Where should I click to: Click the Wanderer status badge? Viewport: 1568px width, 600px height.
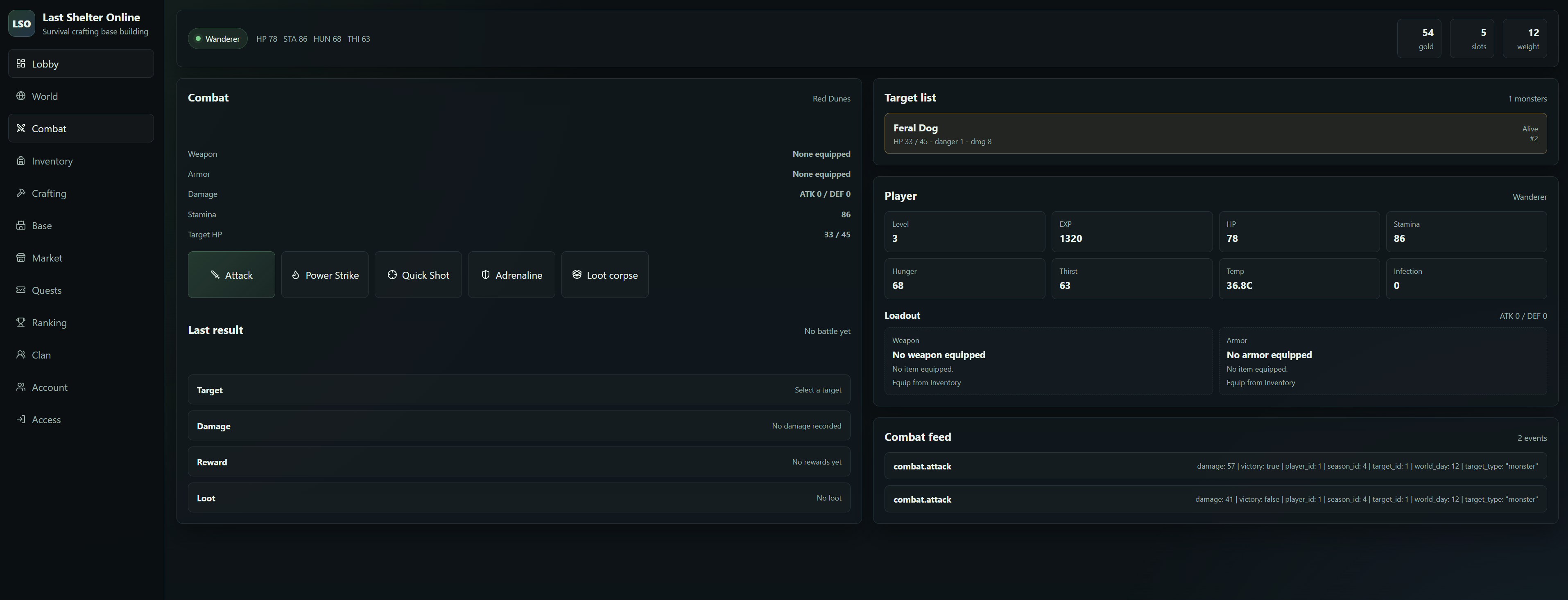pos(217,38)
